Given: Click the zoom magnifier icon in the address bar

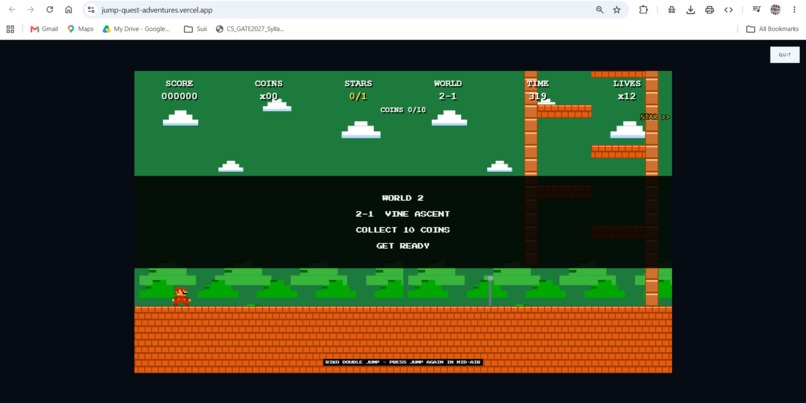Looking at the screenshot, I should point(599,10).
